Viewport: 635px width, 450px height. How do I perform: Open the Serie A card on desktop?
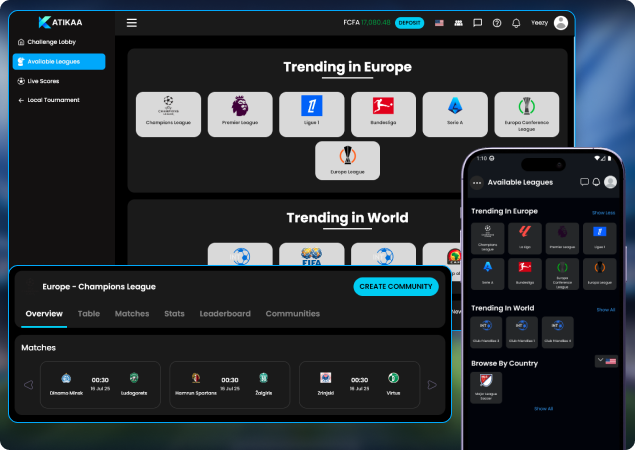point(455,114)
